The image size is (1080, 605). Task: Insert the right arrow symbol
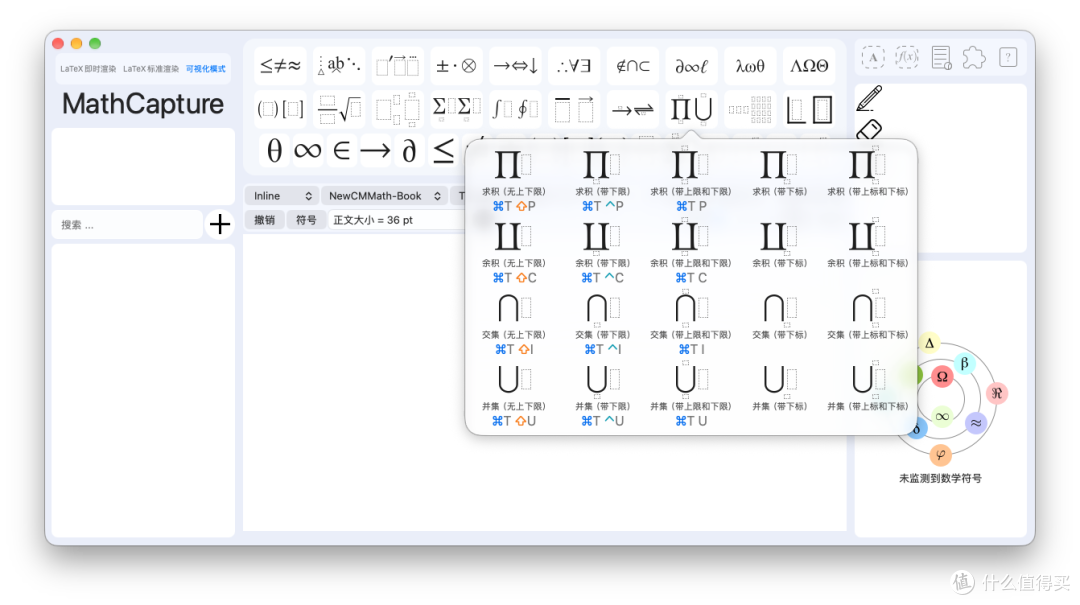[x=375, y=150]
